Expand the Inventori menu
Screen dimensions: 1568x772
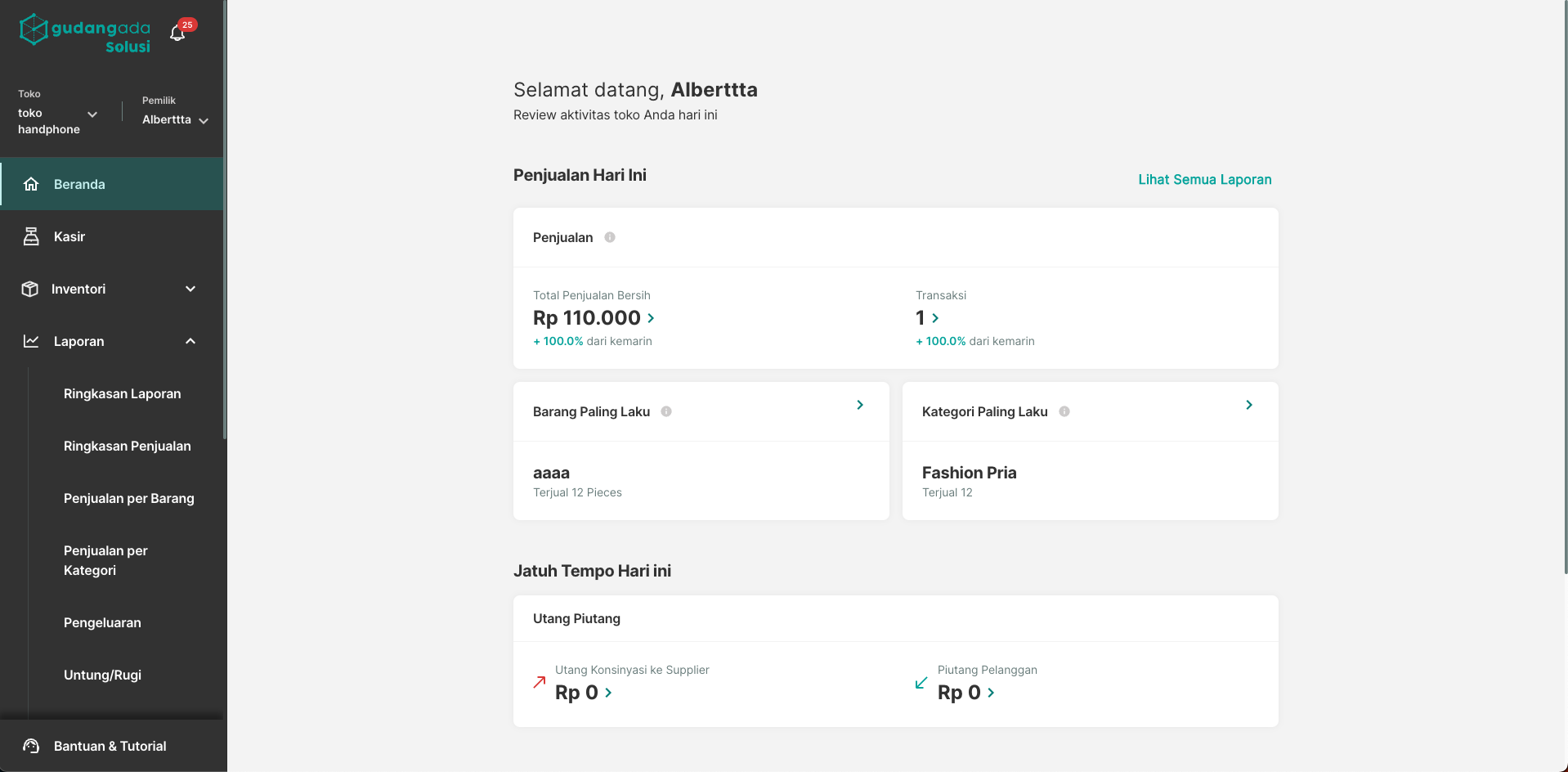pos(111,289)
